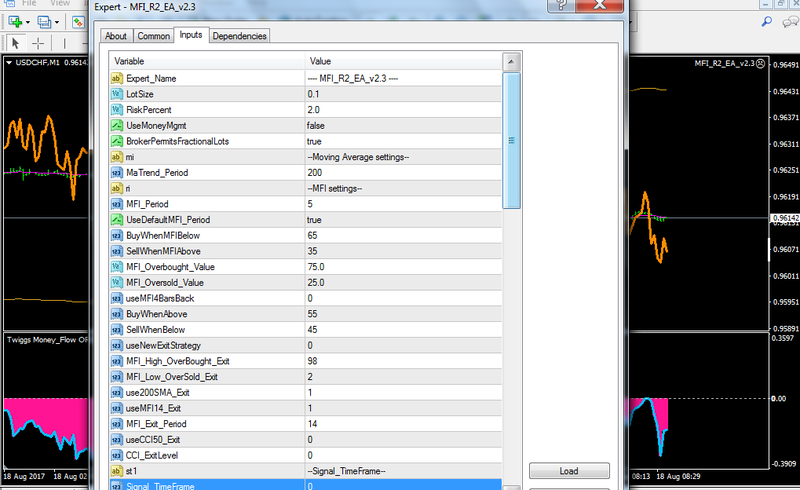Click the new chart toolbar icon
The width and height of the screenshot is (800, 490).
coord(15,22)
